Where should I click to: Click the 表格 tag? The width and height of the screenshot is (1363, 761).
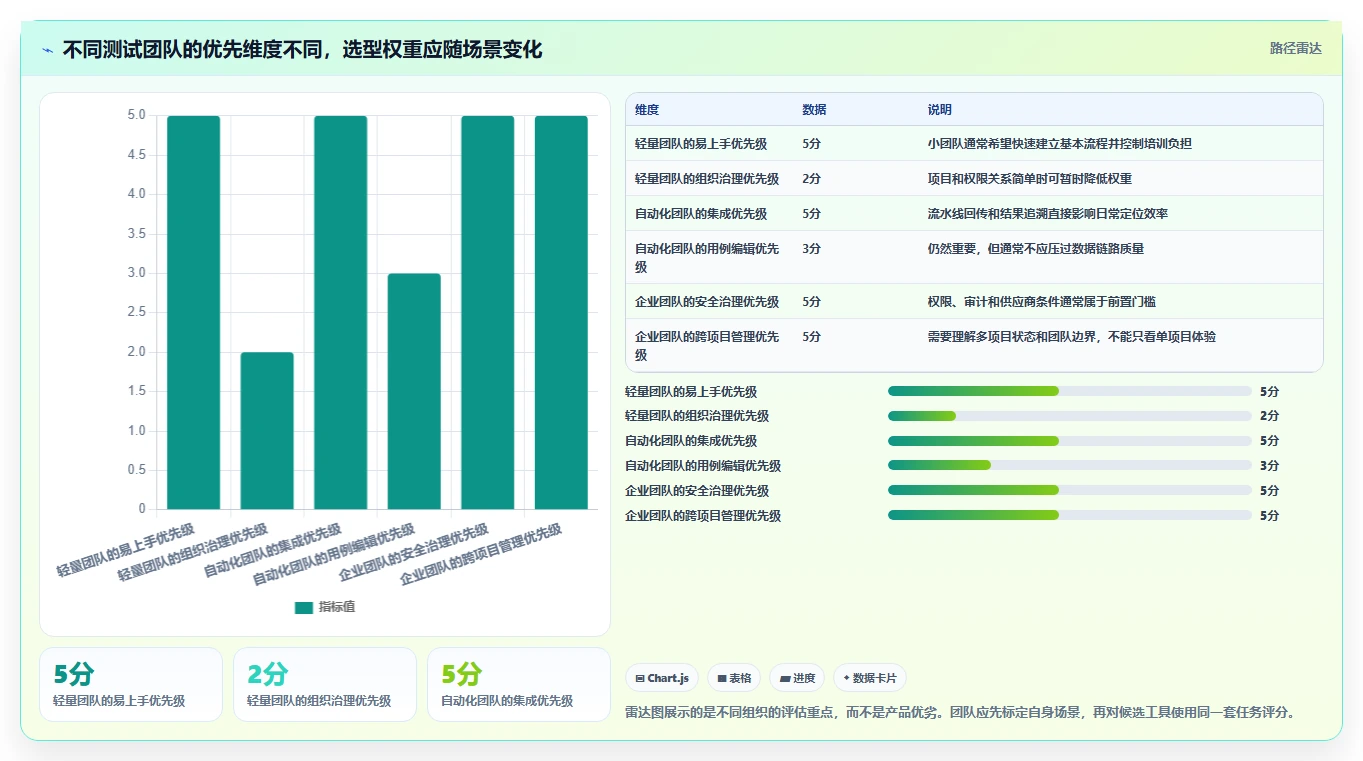pos(734,678)
